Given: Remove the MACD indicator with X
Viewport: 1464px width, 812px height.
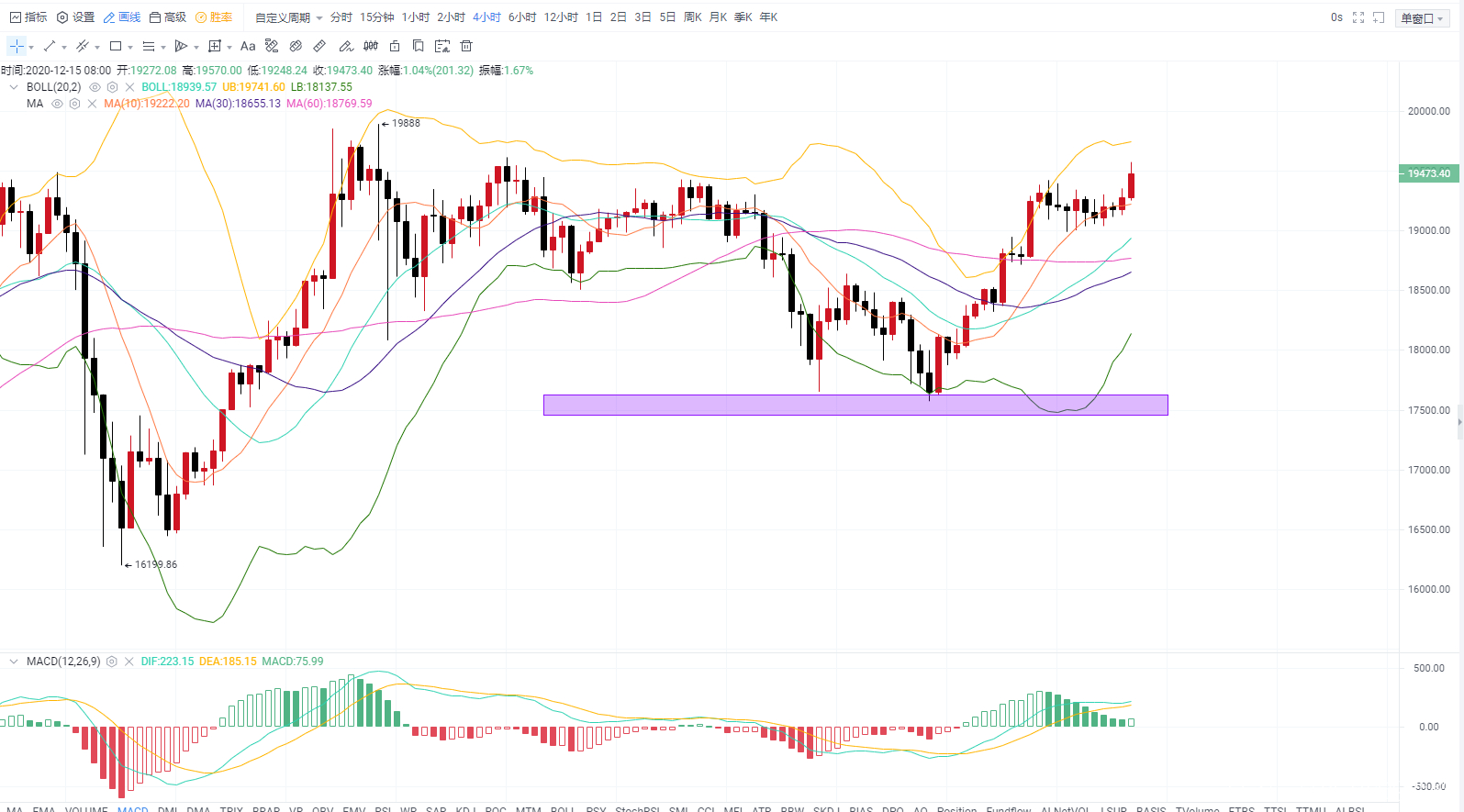Looking at the screenshot, I should tap(129, 662).
